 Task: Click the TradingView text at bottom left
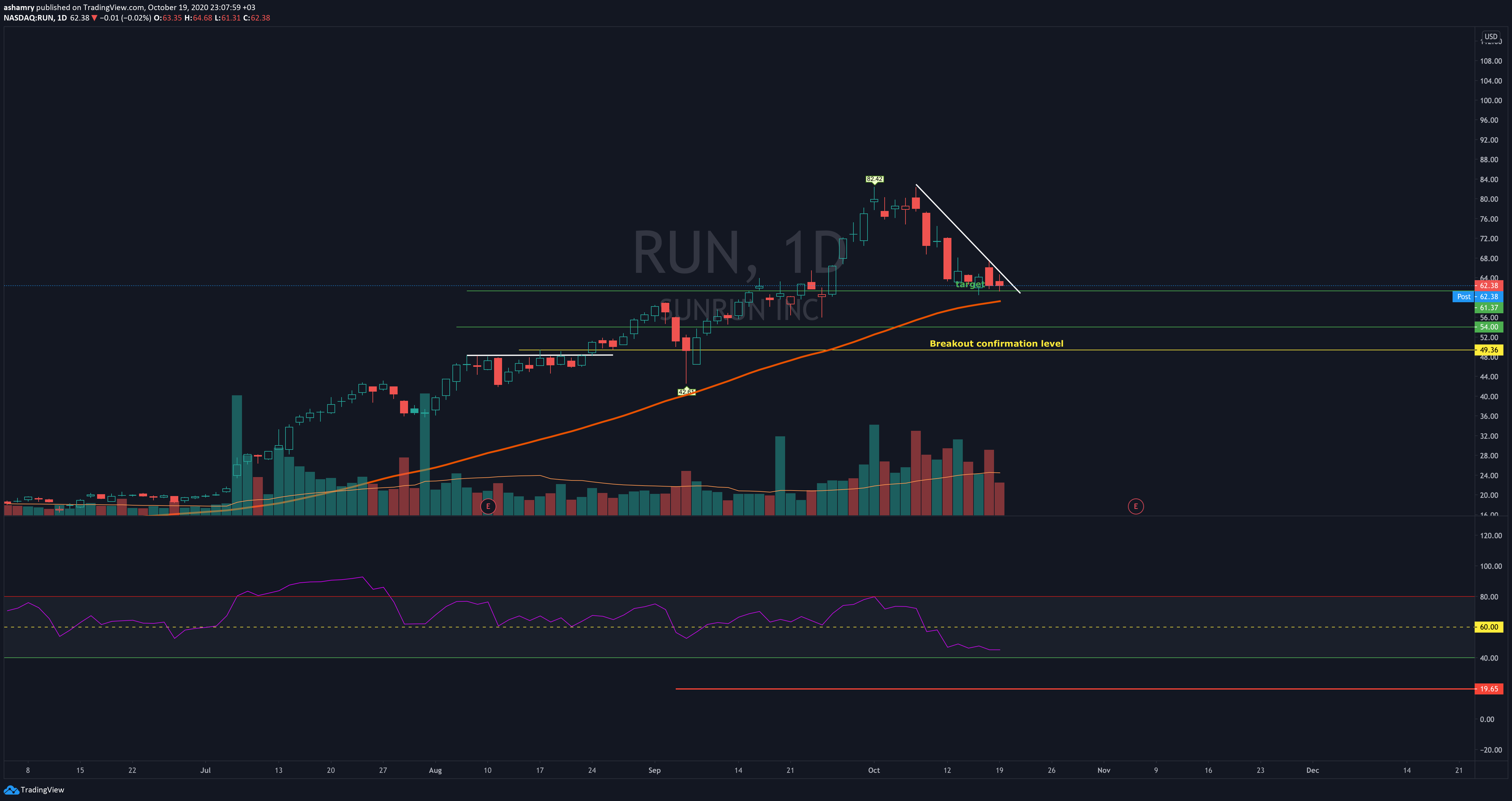[x=42, y=790]
